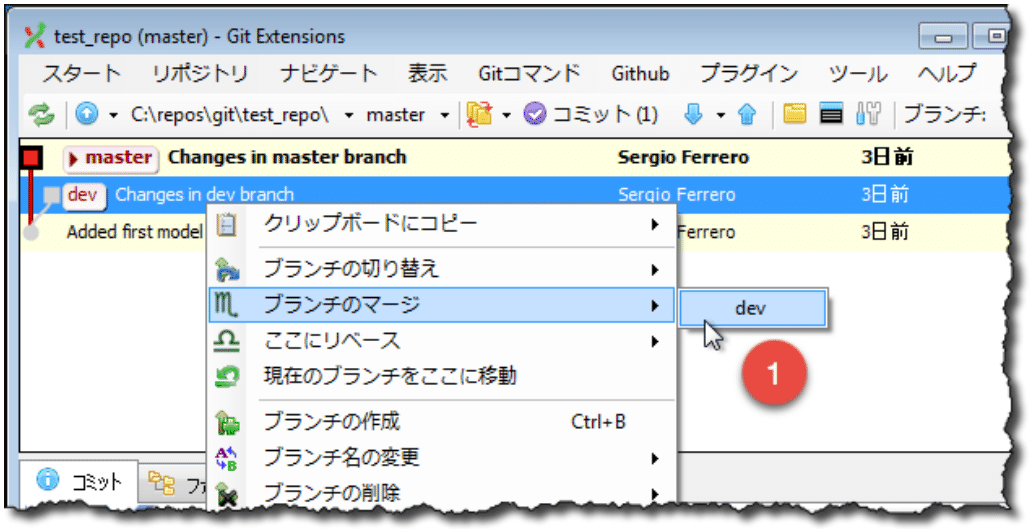Image resolution: width=1032 pixels, height=529 pixels.
Task: Expand the ブランチの切り替え submenu arrow
Action: 655,270
